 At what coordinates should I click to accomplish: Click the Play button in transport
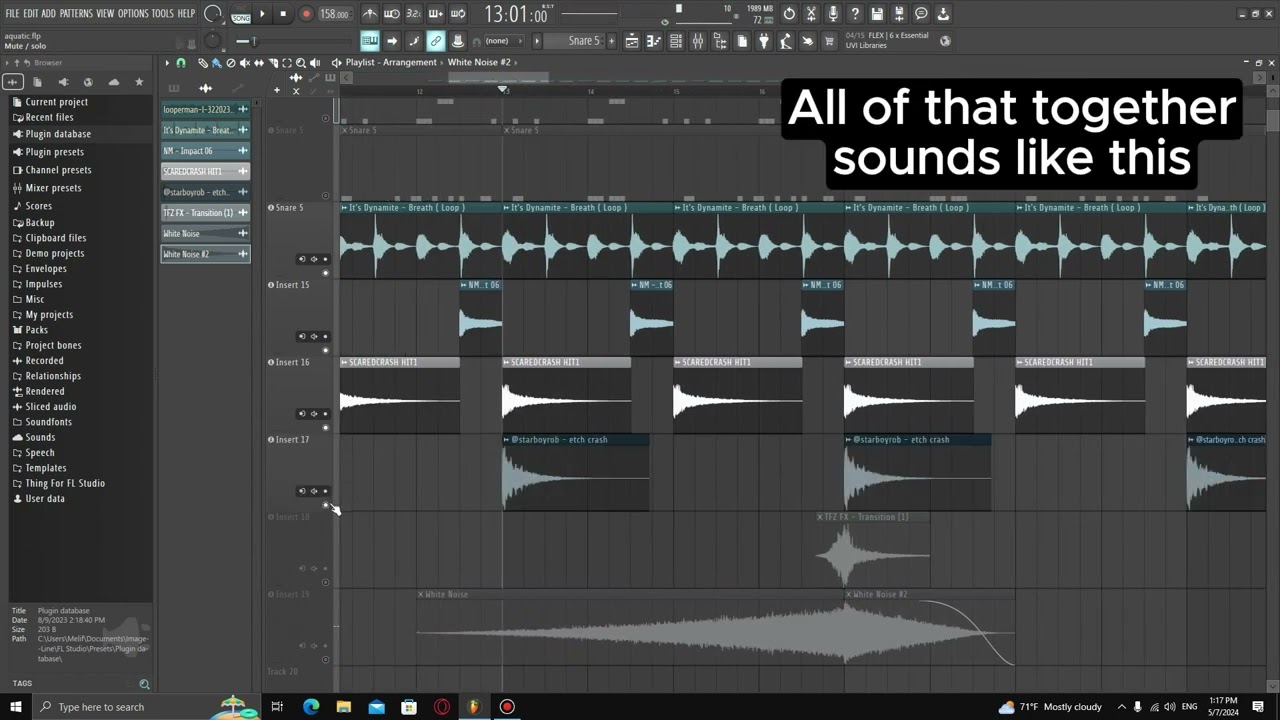pos(262,14)
